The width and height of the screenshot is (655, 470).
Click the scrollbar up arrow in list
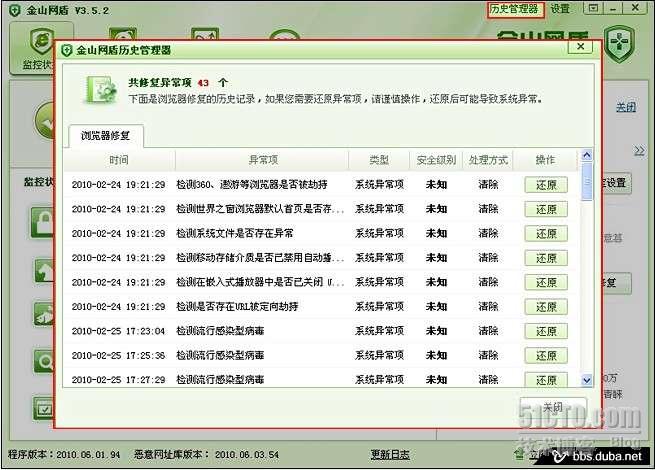click(587, 155)
